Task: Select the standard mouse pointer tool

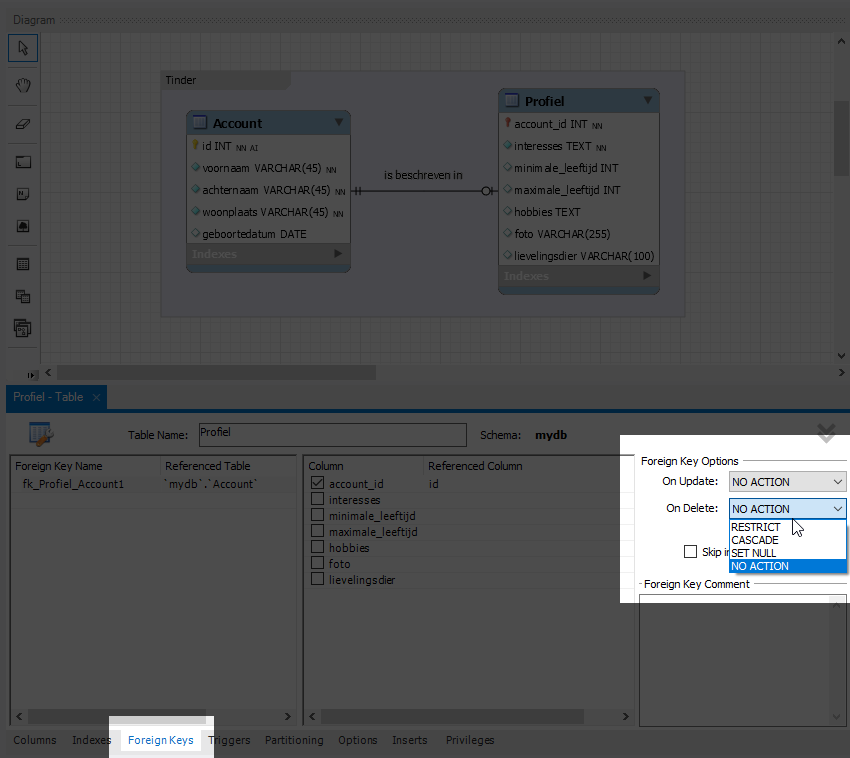Action: (x=22, y=47)
